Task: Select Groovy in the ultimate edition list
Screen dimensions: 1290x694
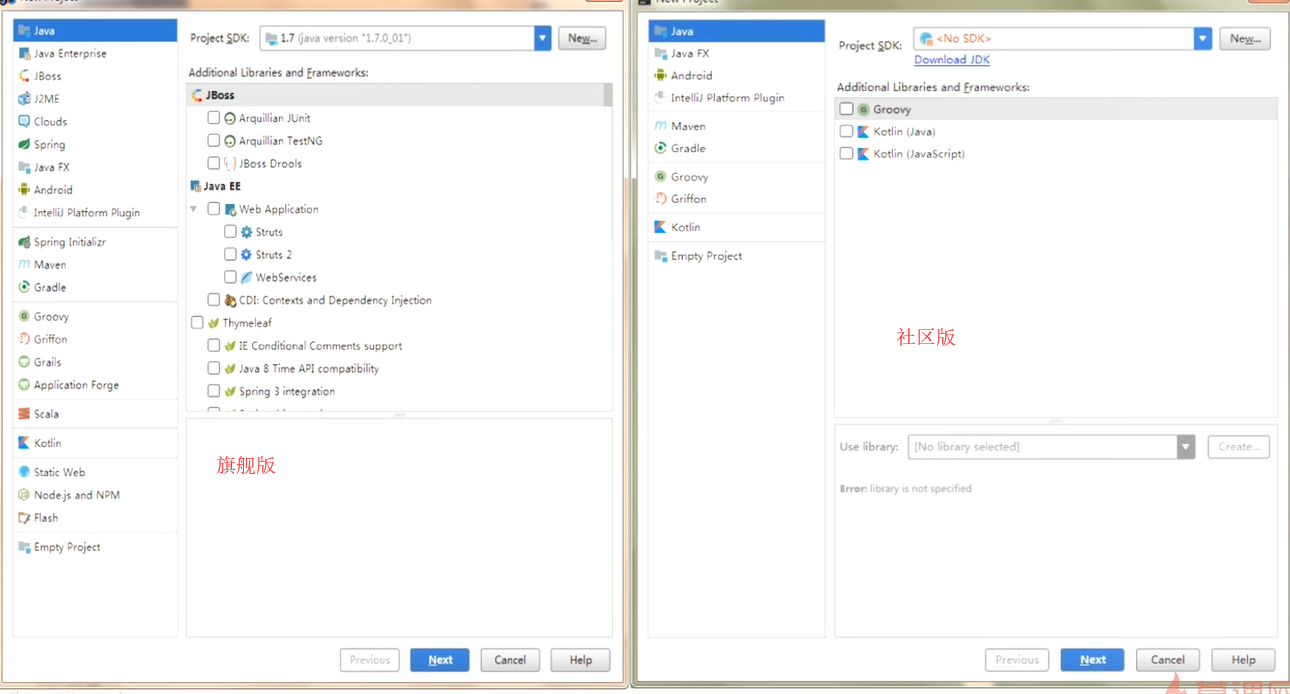Action: (x=51, y=317)
